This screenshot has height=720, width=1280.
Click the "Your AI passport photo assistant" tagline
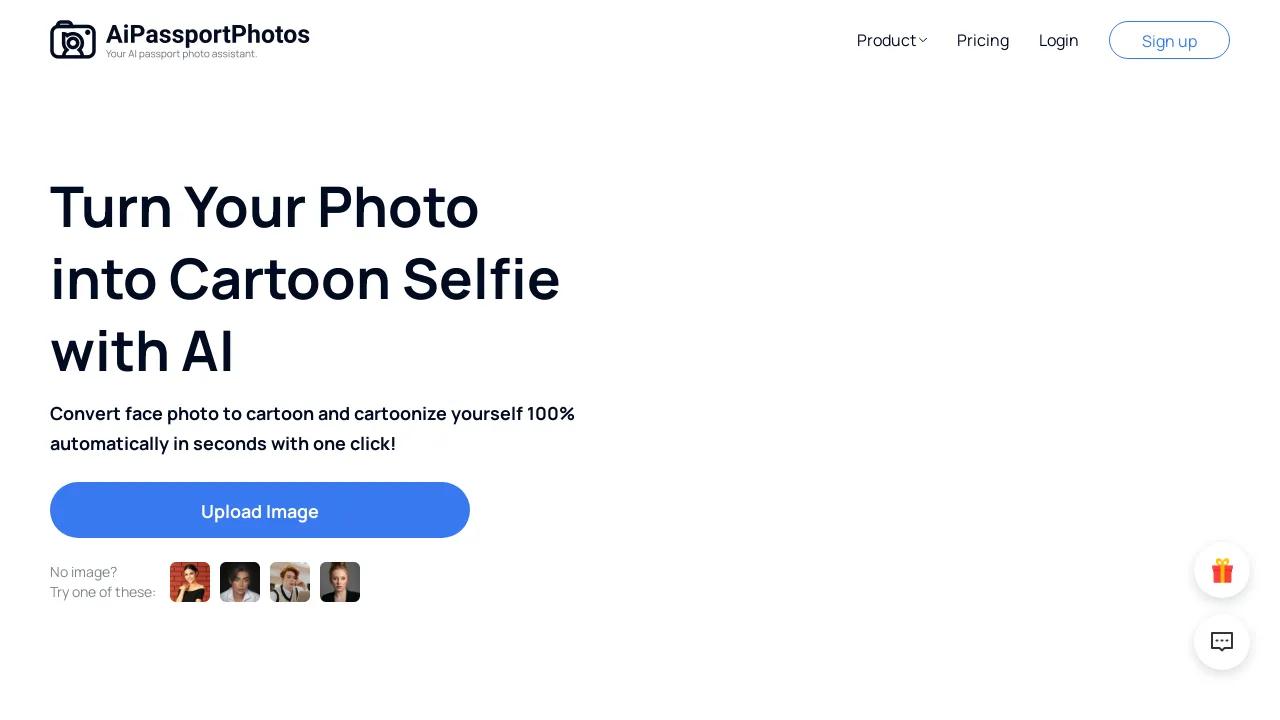(181, 54)
